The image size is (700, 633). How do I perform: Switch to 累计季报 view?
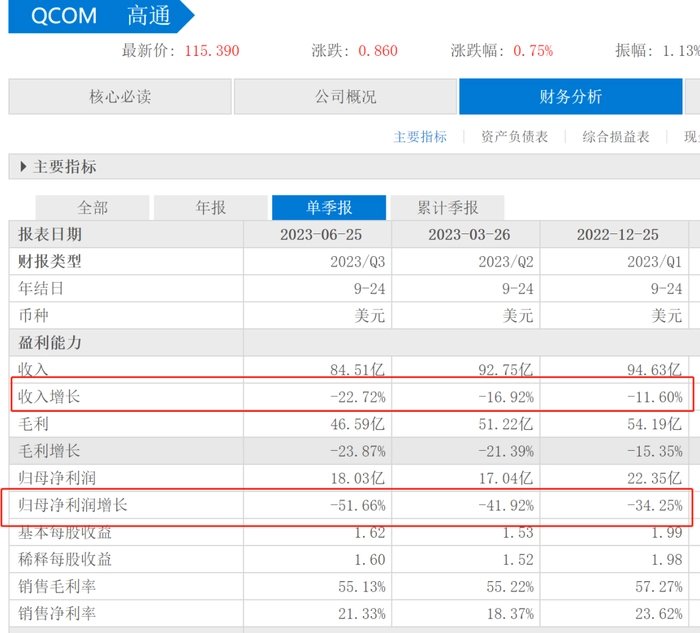(447, 208)
